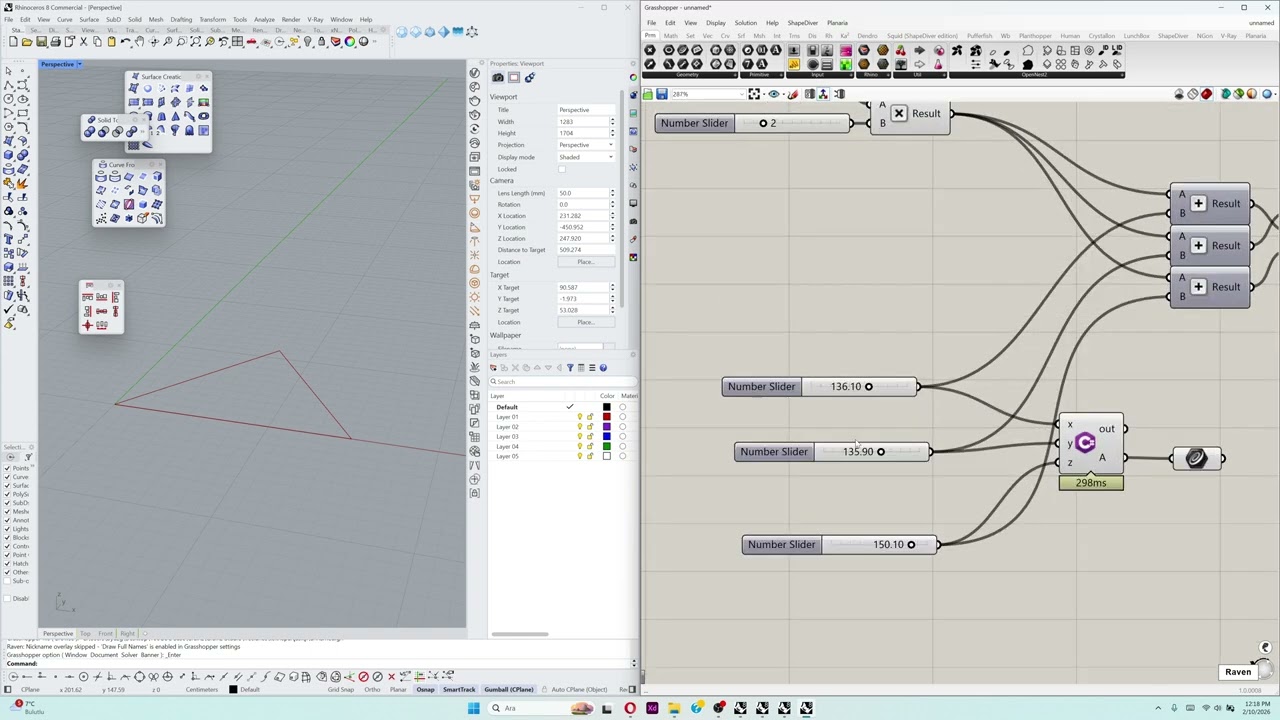This screenshot has width=1280, height=720.
Task: Click the SmartTrack status bar button
Action: [x=460, y=690]
